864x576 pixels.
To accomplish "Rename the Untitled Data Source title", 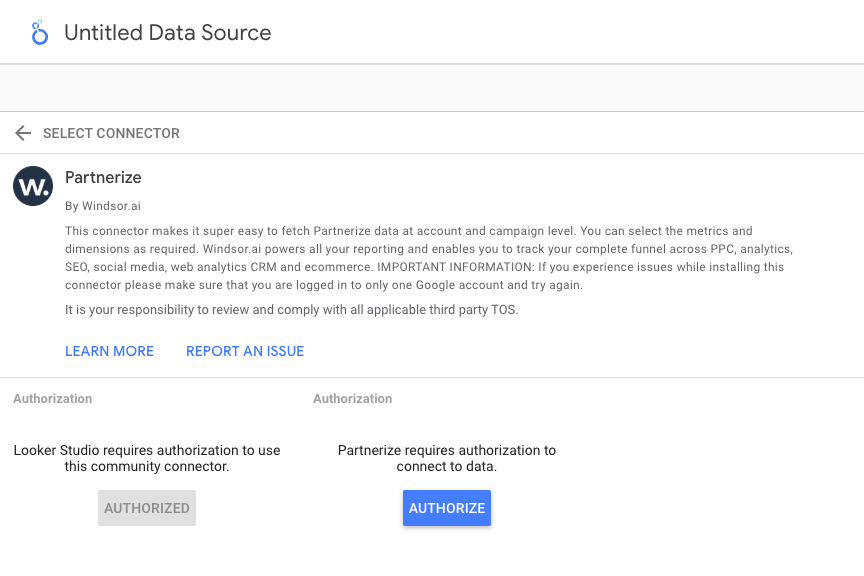I will click(167, 32).
